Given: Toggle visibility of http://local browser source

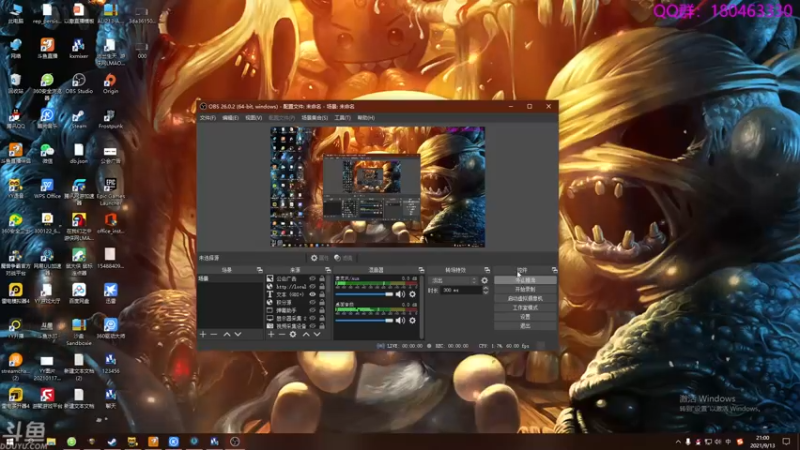Looking at the screenshot, I should (x=312, y=287).
